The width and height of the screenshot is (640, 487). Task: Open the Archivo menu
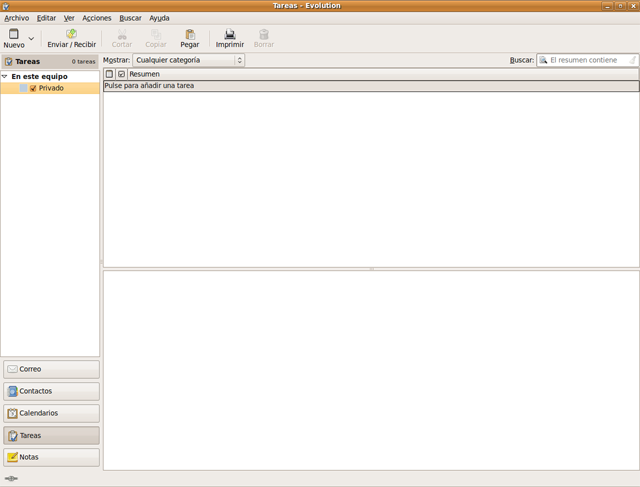[x=16, y=18]
